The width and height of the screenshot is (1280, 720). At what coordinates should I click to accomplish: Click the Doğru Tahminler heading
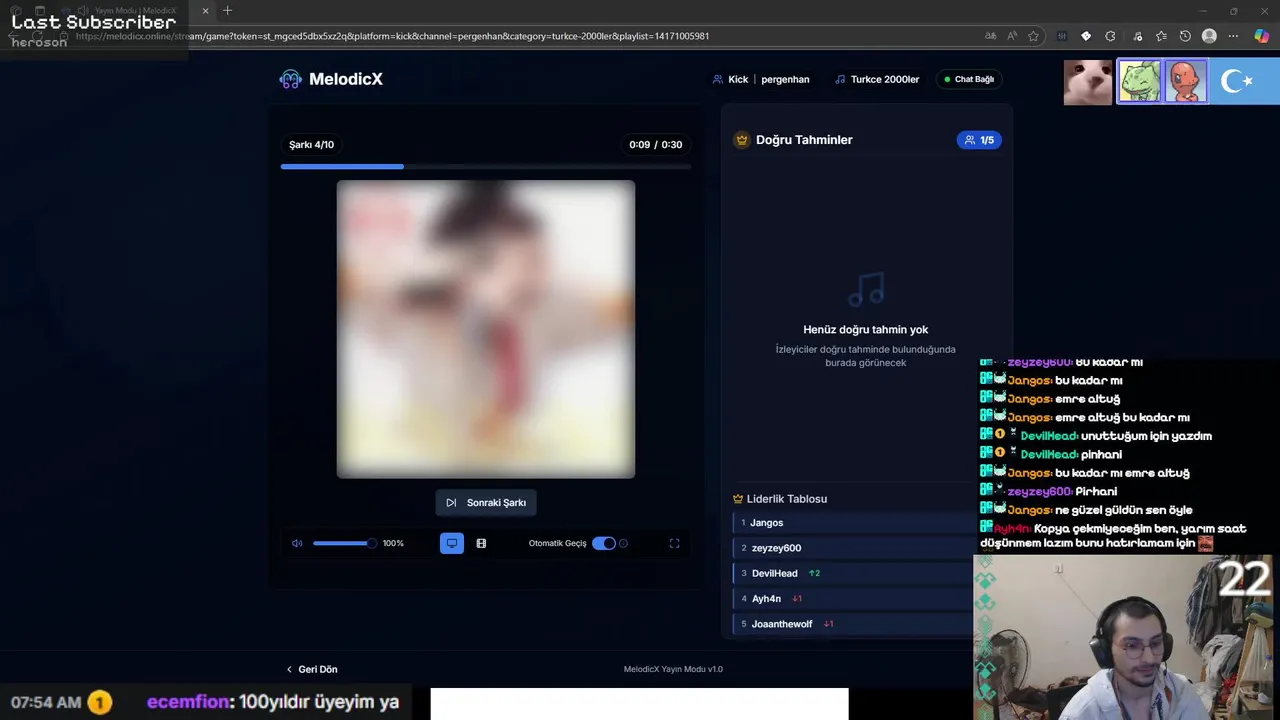804,140
